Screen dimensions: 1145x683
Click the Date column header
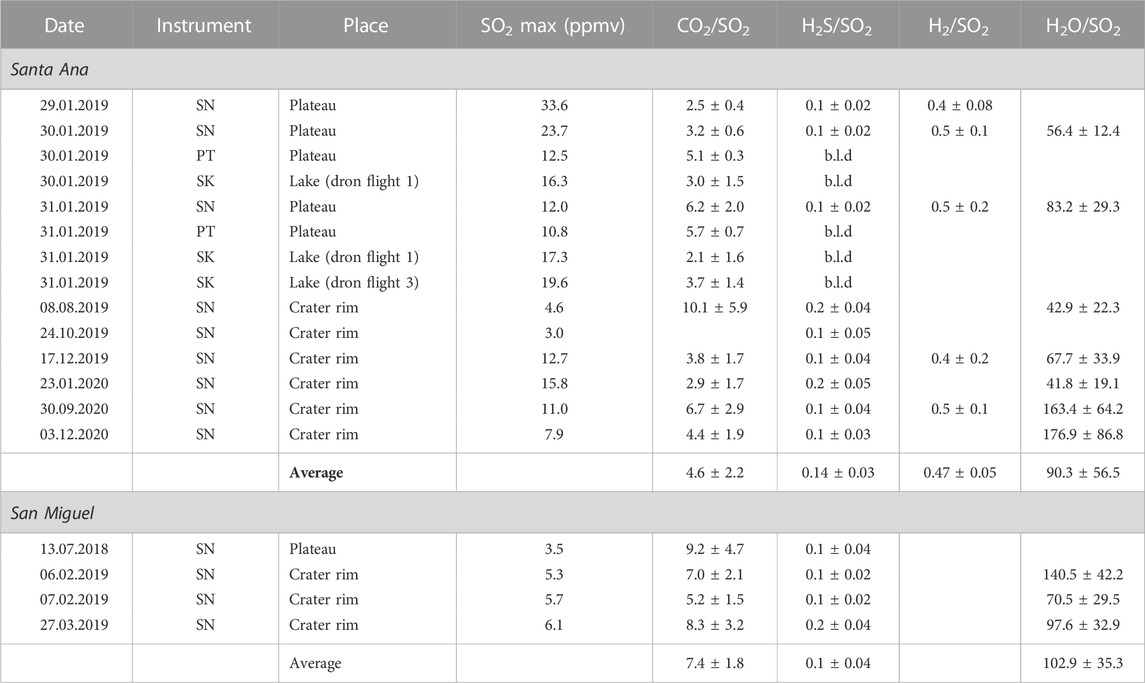point(64,26)
